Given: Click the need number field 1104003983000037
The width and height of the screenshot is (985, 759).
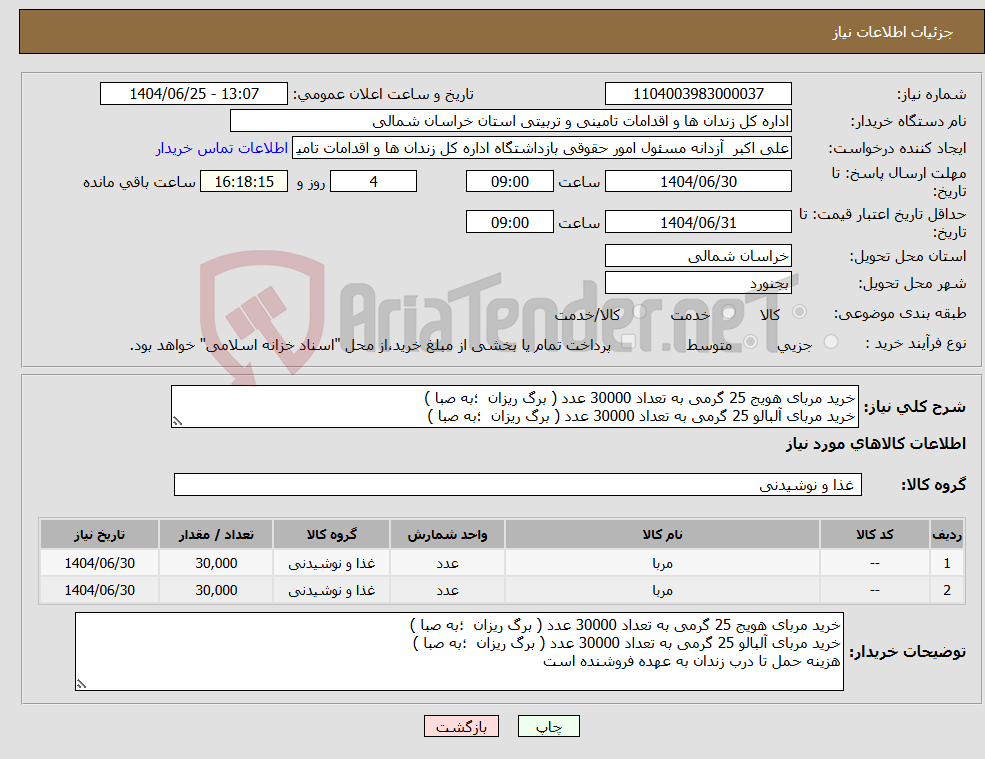Looking at the screenshot, I should [697, 93].
